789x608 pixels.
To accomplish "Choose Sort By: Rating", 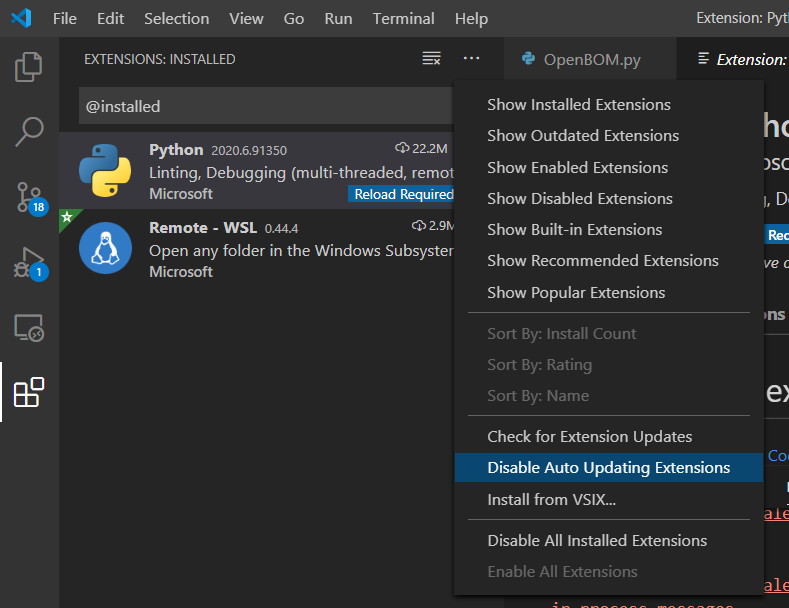I will coord(609,365).
